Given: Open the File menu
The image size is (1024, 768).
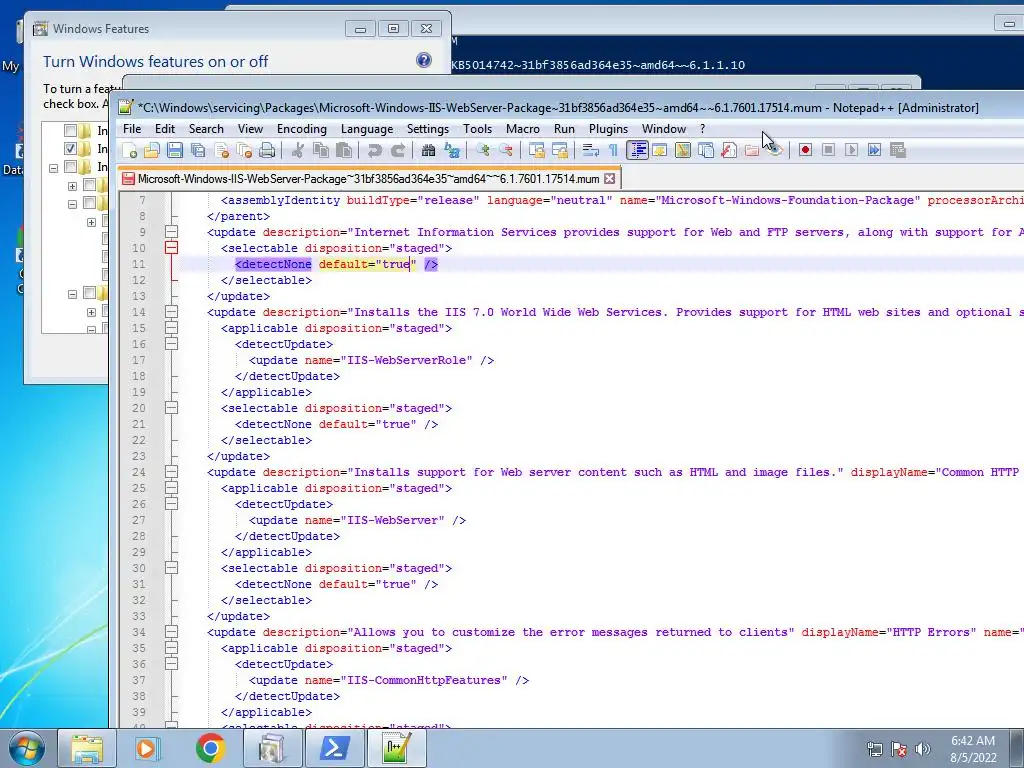Looking at the screenshot, I should [x=132, y=129].
